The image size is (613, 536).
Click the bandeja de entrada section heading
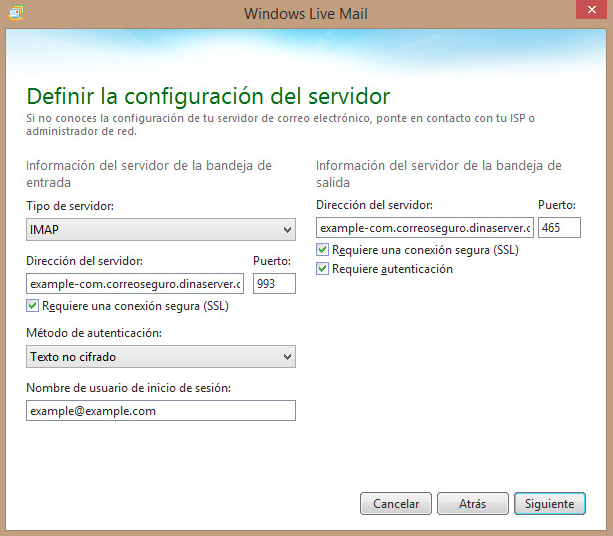click(x=149, y=174)
